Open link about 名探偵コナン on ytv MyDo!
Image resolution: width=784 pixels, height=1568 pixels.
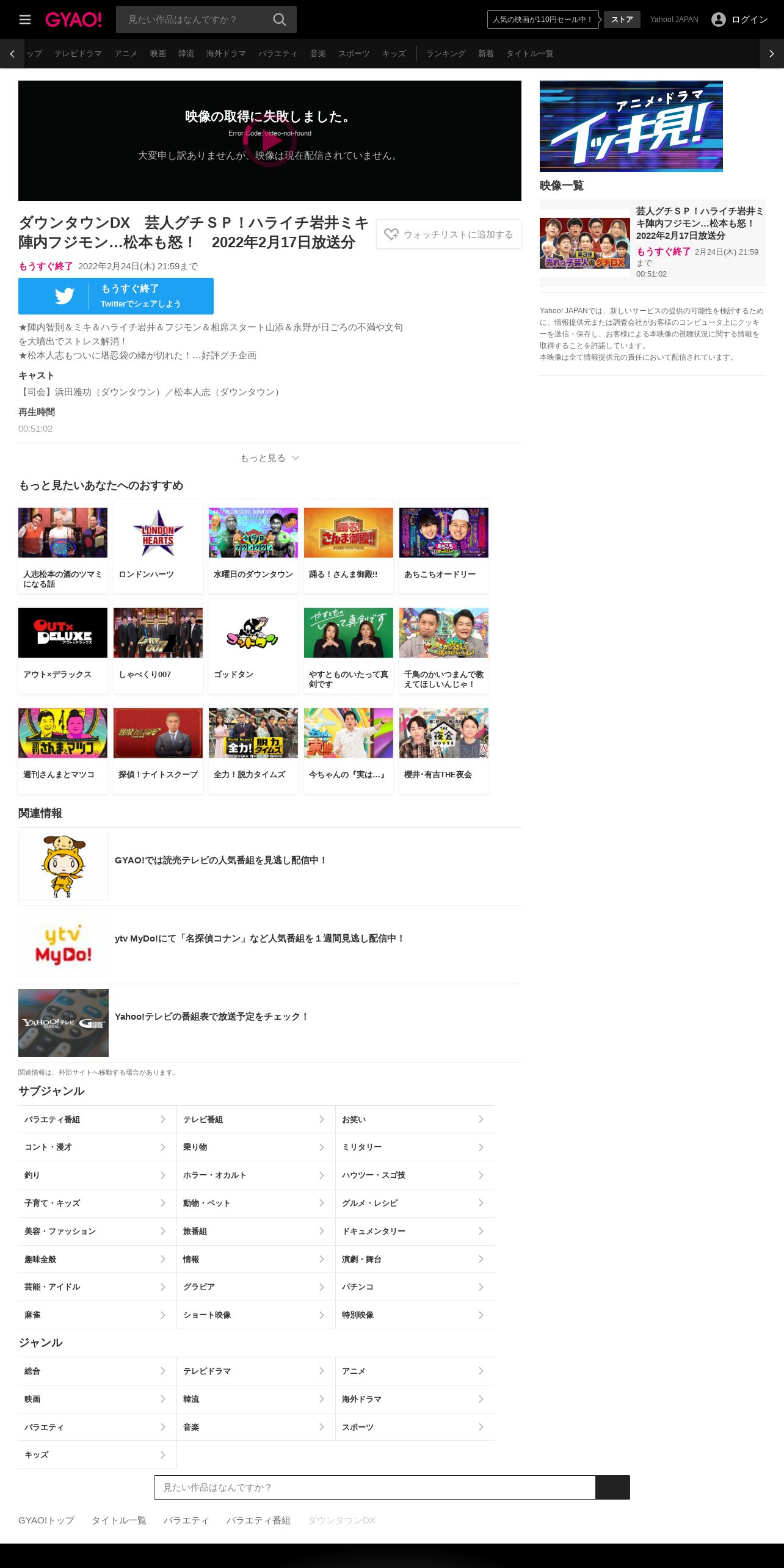click(x=260, y=938)
